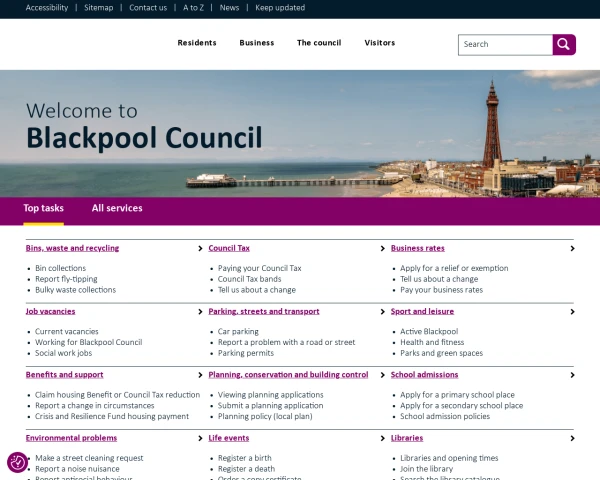600x480 pixels.
Task: Open the Environmental problems link
Action: tap(72, 438)
